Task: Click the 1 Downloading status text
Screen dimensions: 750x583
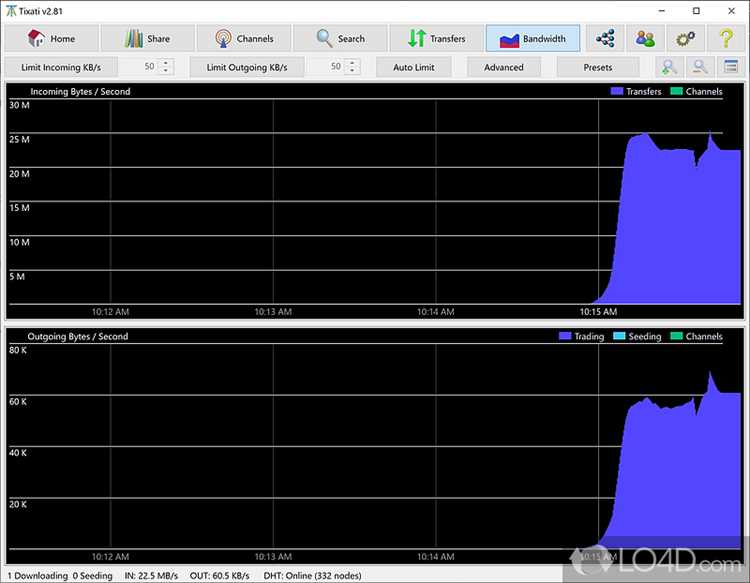Action: point(38,576)
